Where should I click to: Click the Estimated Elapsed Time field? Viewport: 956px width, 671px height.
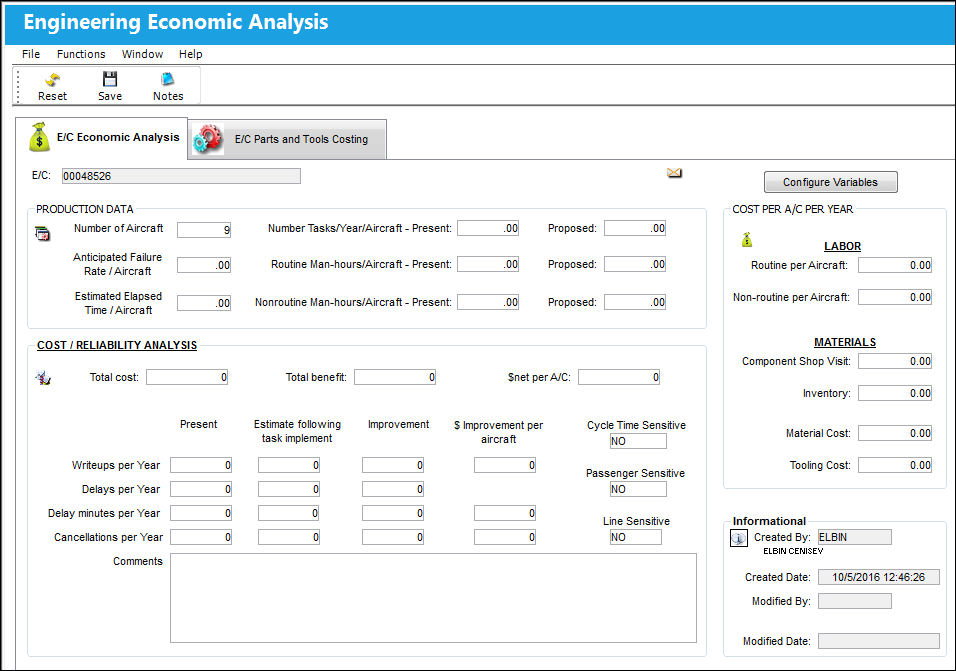pyautogui.click(x=204, y=303)
